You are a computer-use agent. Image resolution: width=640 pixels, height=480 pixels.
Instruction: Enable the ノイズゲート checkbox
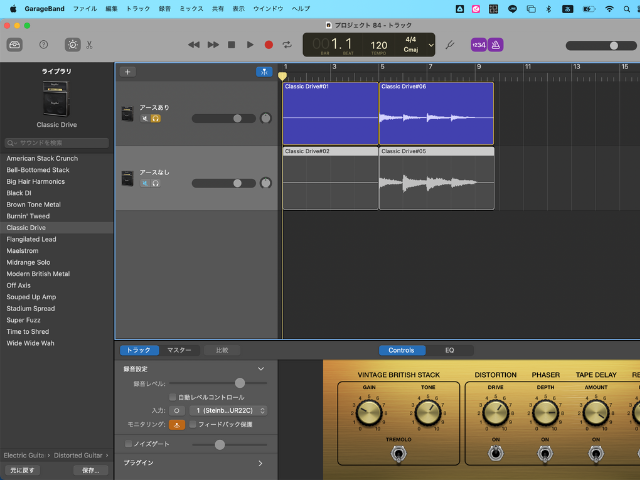(x=129, y=444)
